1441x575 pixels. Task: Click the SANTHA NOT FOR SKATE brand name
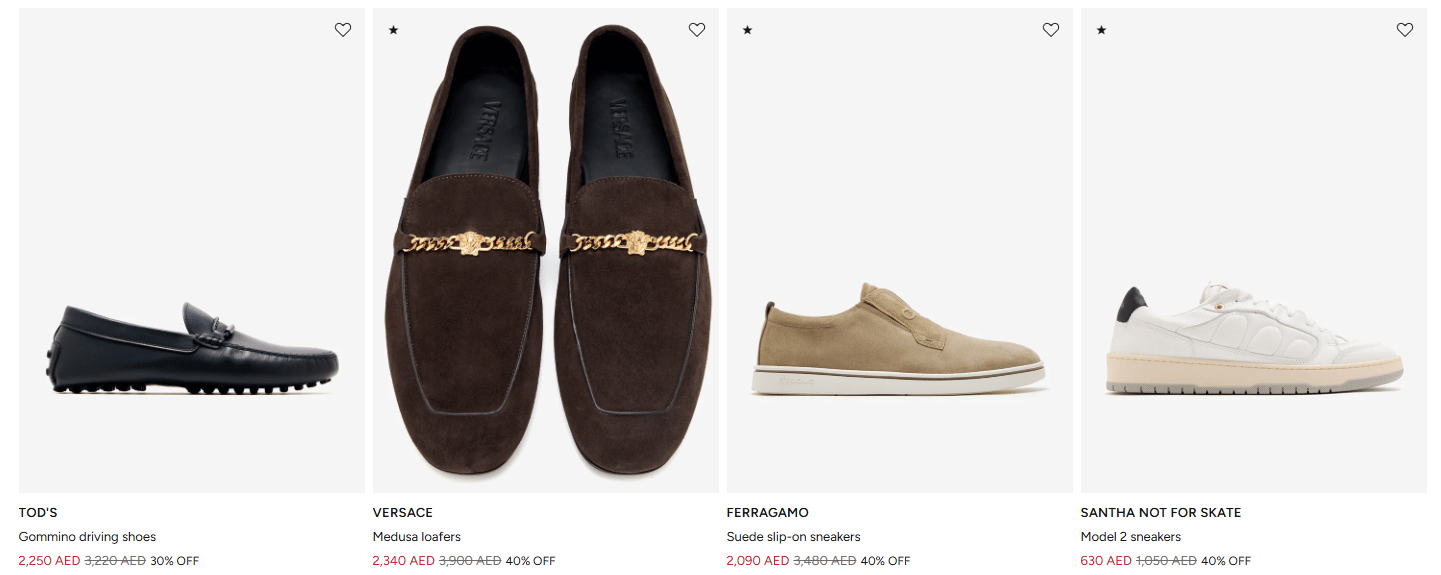tap(1160, 513)
